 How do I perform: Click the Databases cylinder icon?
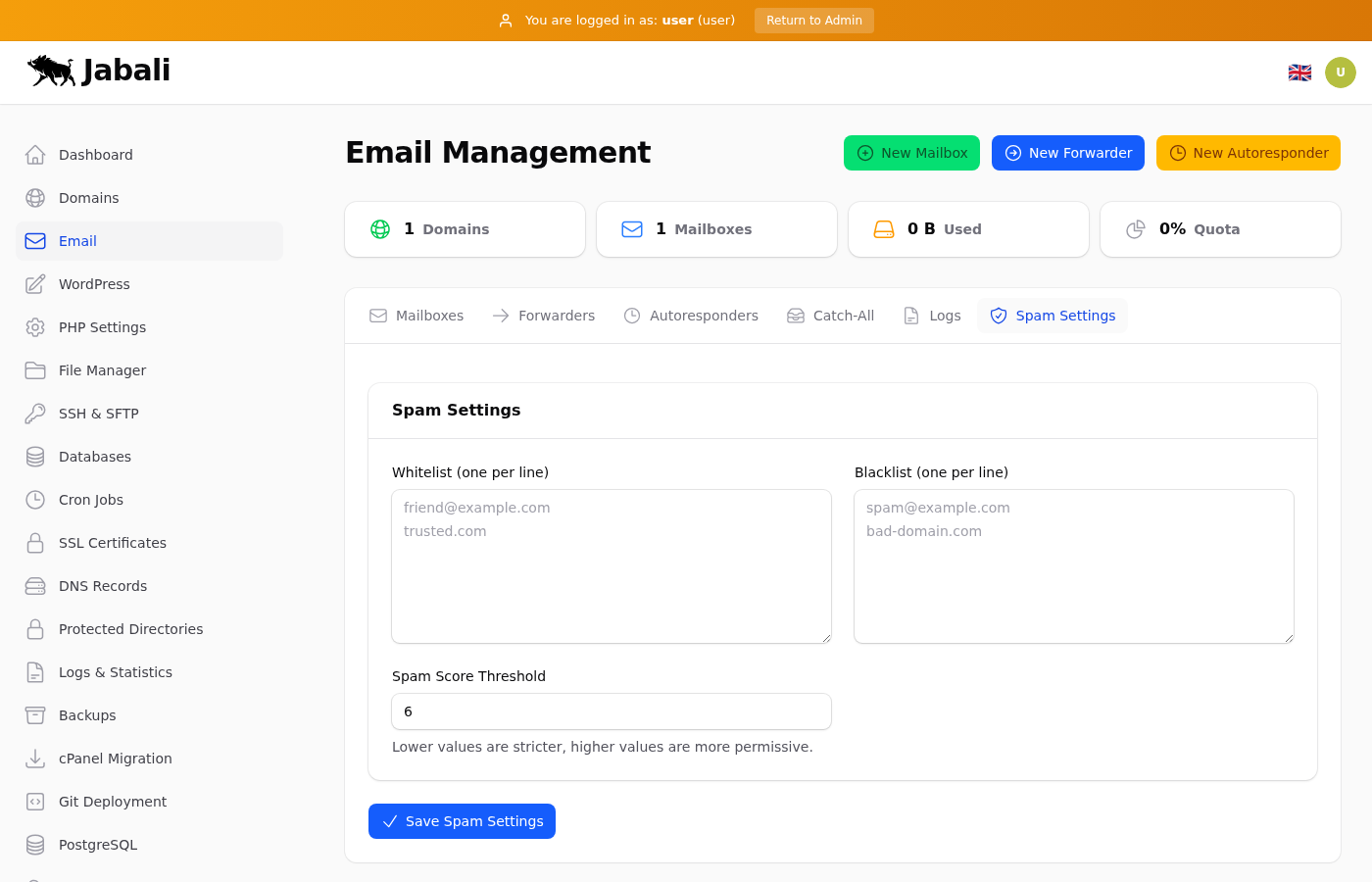coord(35,457)
